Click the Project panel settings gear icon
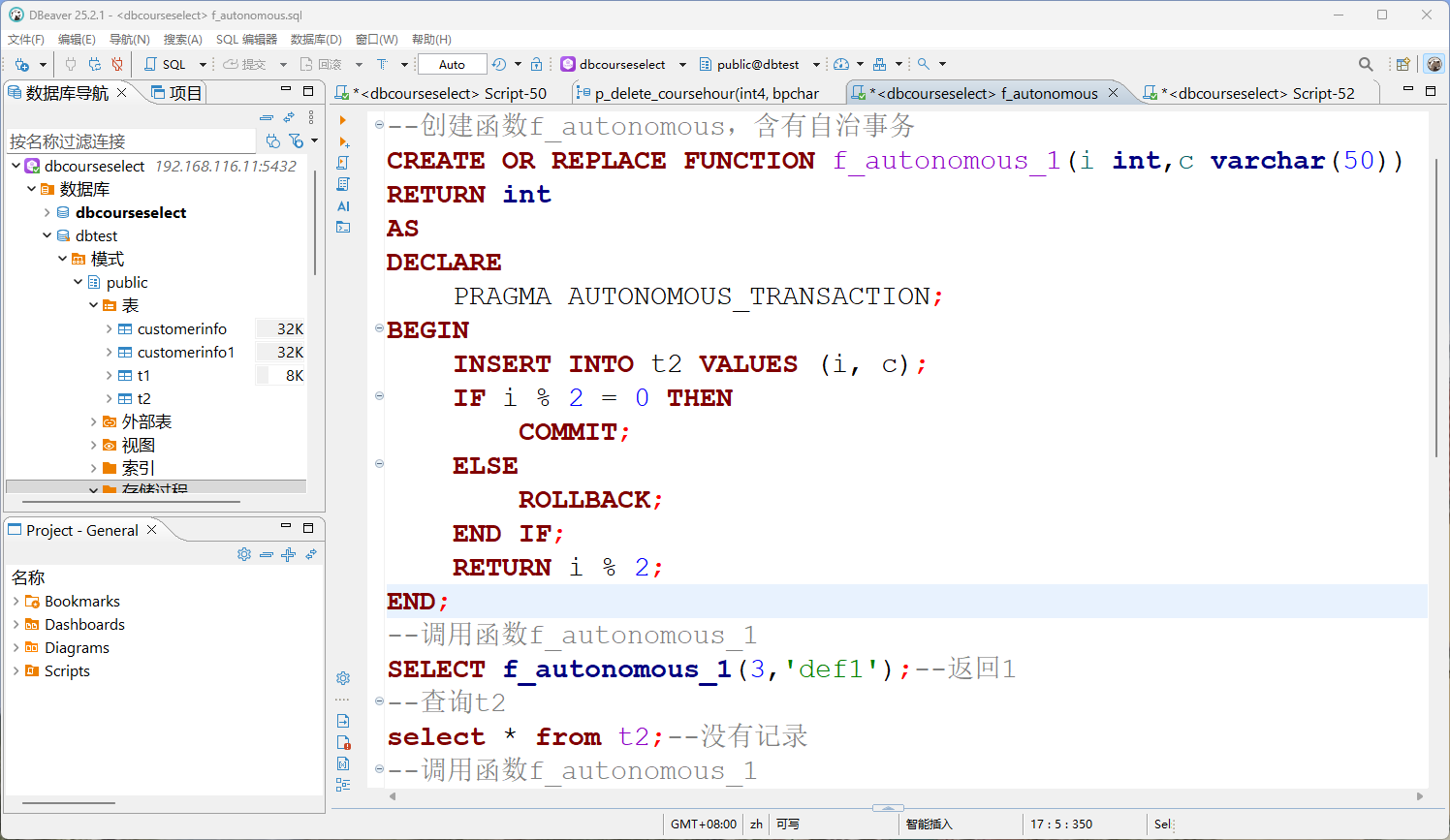 [244, 554]
